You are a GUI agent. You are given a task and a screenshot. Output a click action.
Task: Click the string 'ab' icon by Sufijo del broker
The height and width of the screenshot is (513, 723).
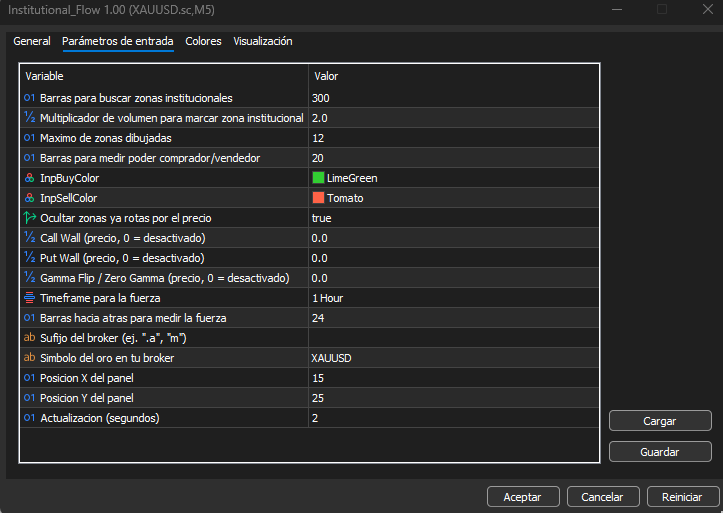[30, 337]
